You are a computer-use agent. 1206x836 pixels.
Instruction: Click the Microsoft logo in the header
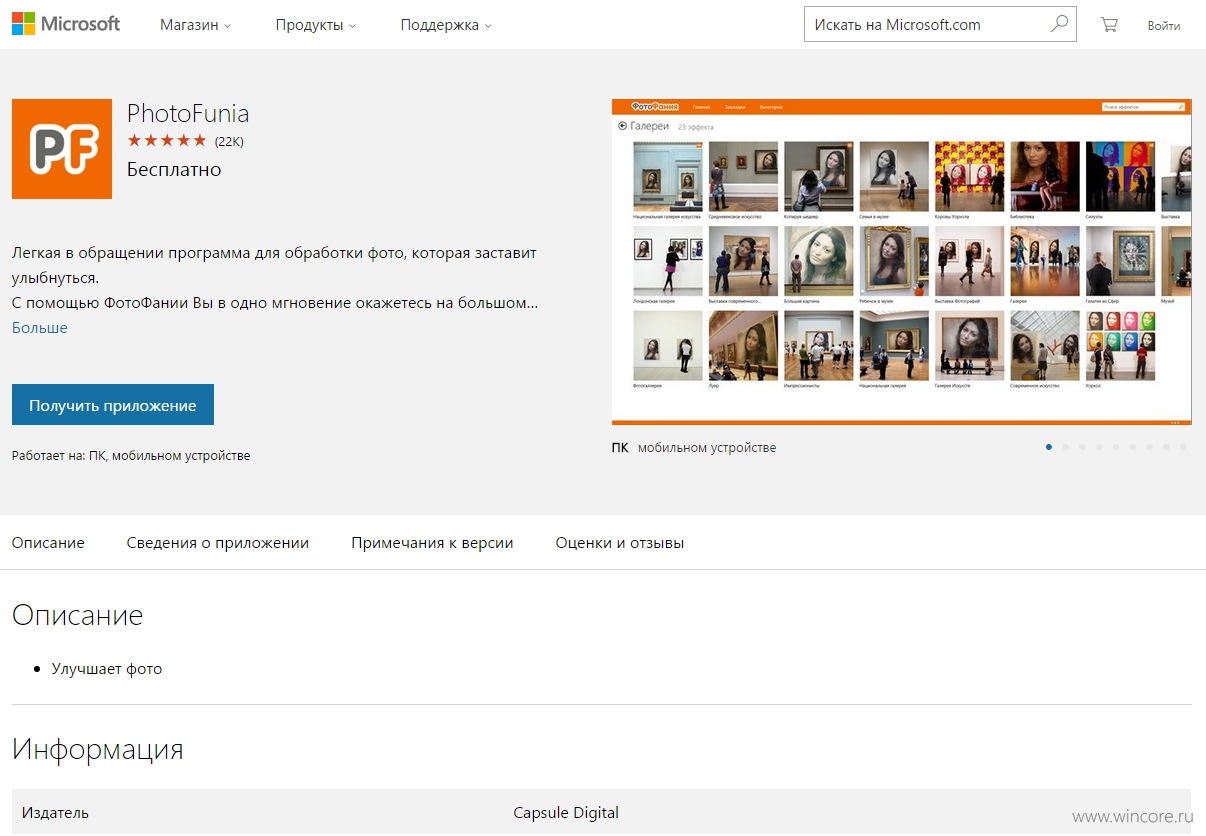pos(66,24)
